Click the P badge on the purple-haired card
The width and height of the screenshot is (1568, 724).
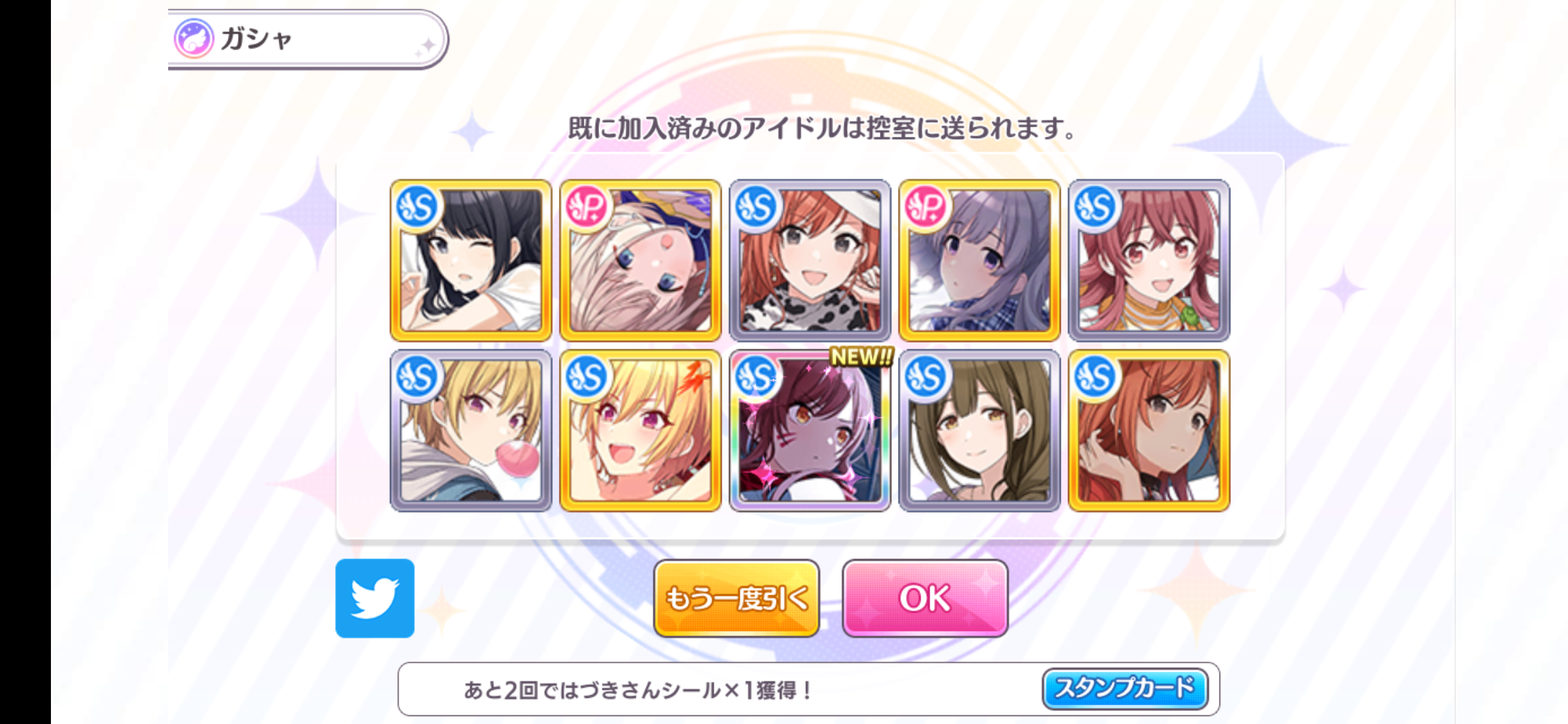[925, 207]
